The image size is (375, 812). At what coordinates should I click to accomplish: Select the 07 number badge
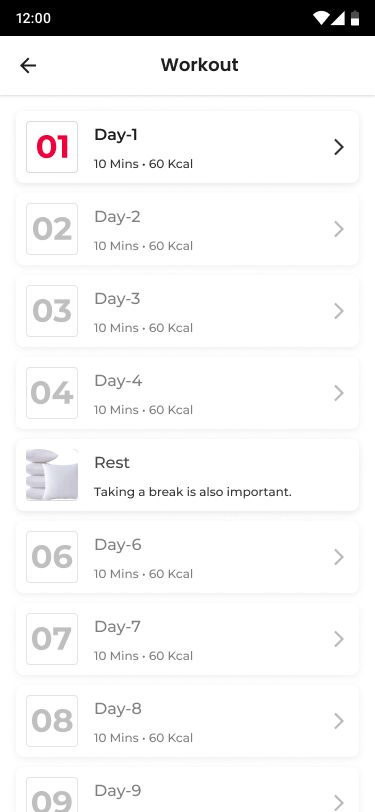pyautogui.click(x=52, y=639)
